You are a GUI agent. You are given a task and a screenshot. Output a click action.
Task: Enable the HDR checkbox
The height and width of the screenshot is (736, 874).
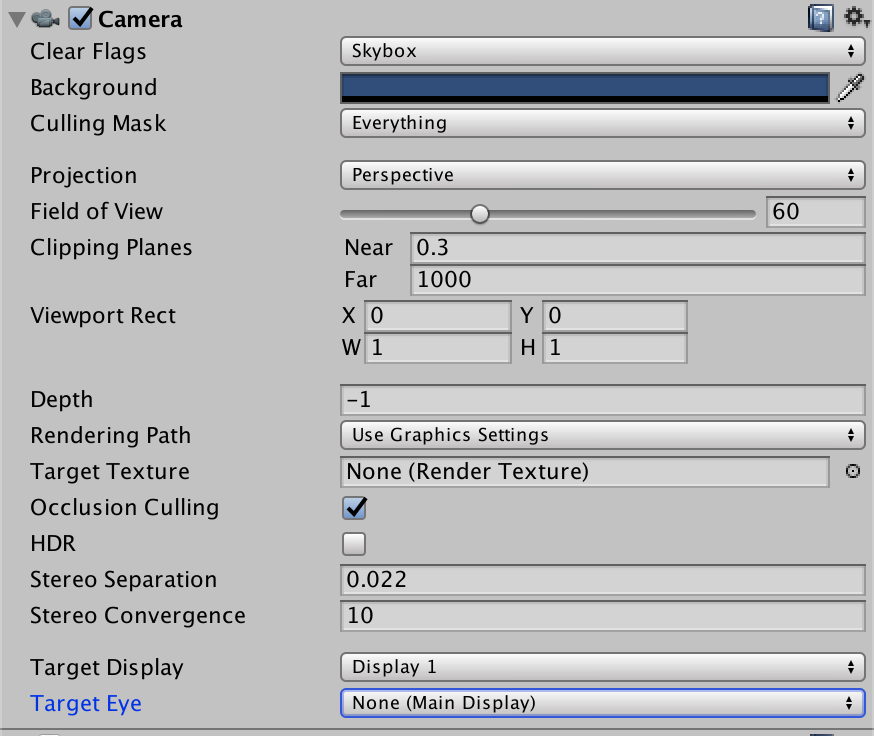pyautogui.click(x=354, y=544)
